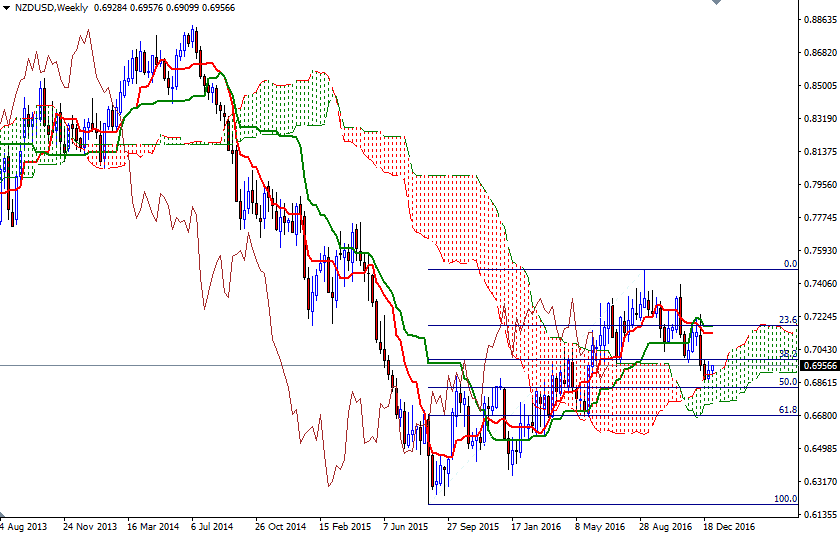The image size is (840, 534).
Task: Click price axis label 0.86820
Action: (820, 52)
